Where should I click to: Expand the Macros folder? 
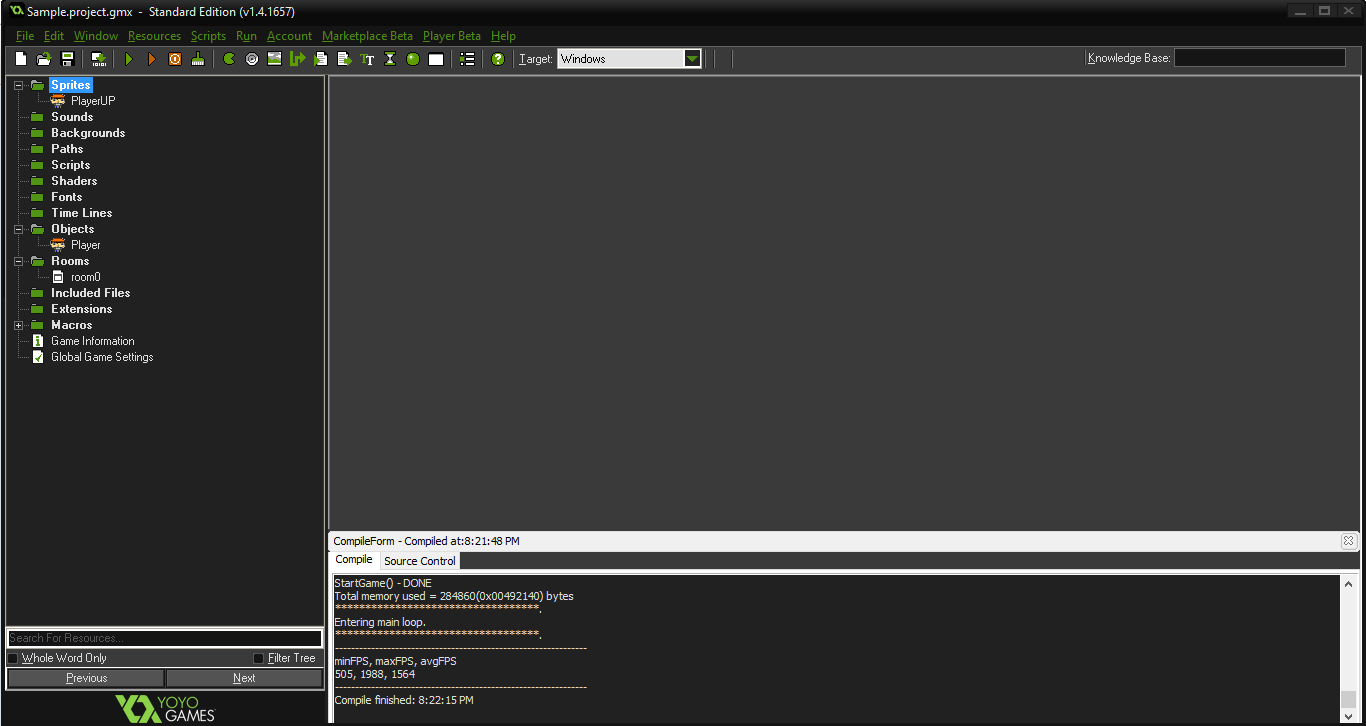(x=18, y=325)
